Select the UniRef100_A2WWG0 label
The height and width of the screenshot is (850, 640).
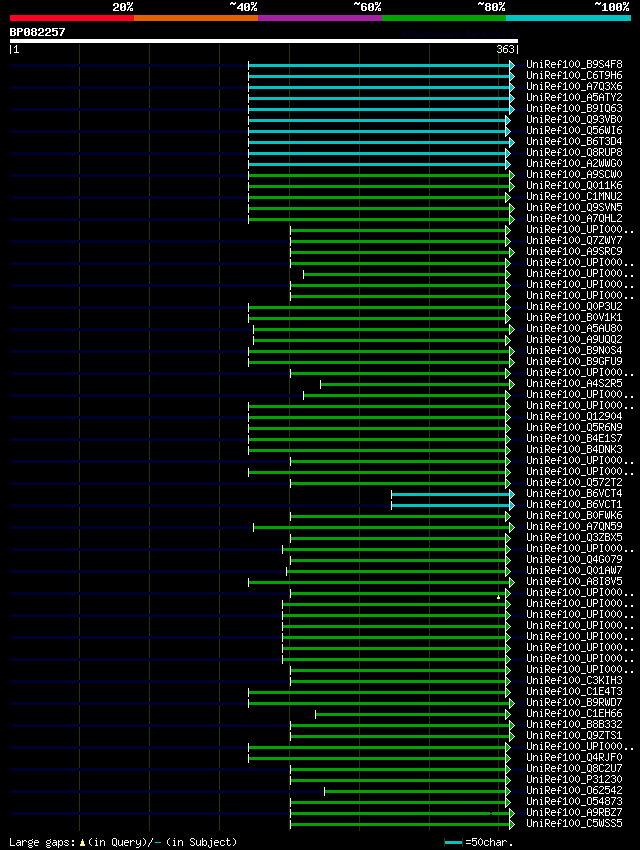pyautogui.click(x=574, y=163)
